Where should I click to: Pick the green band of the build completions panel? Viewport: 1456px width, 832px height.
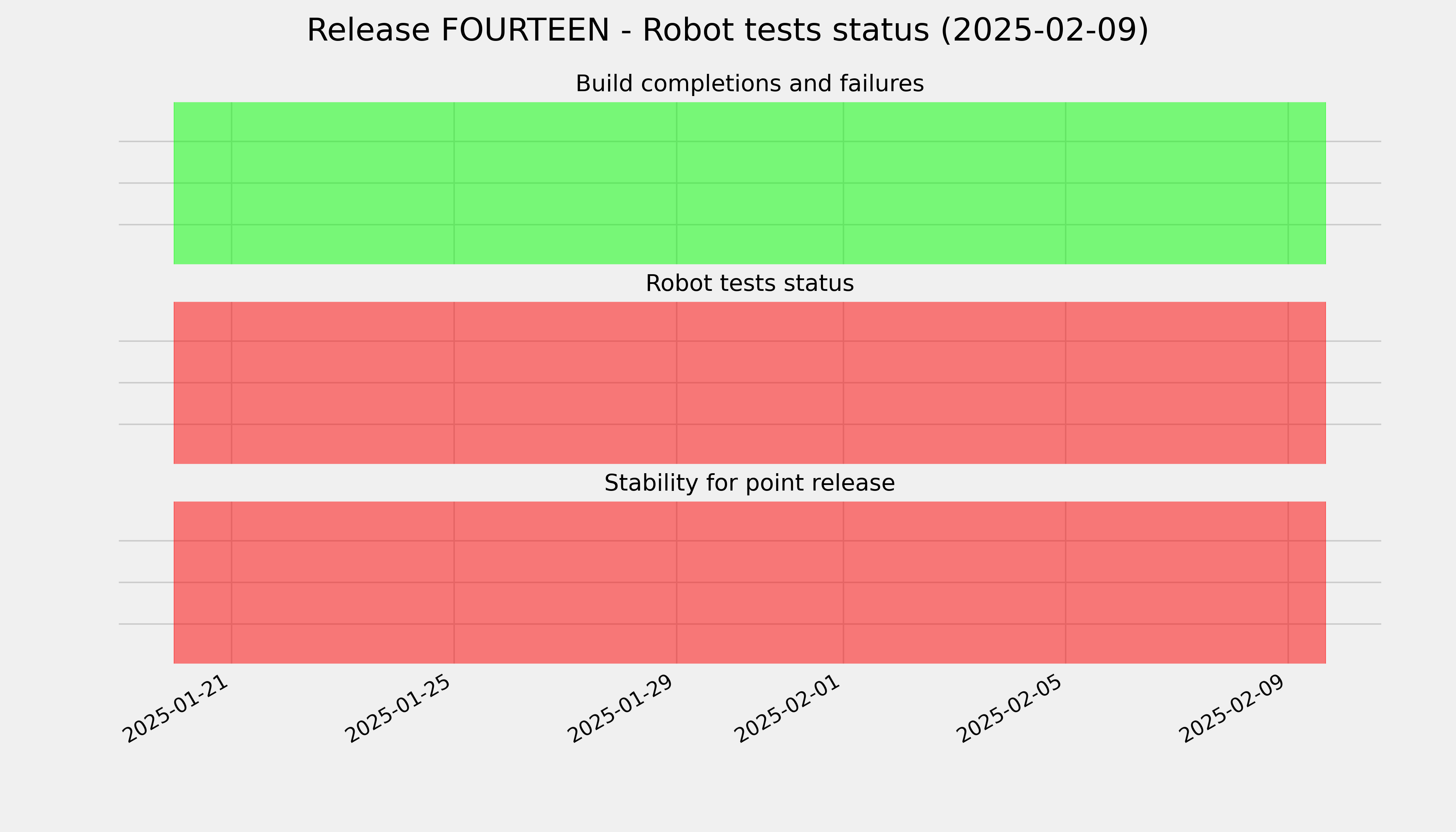click(x=750, y=183)
